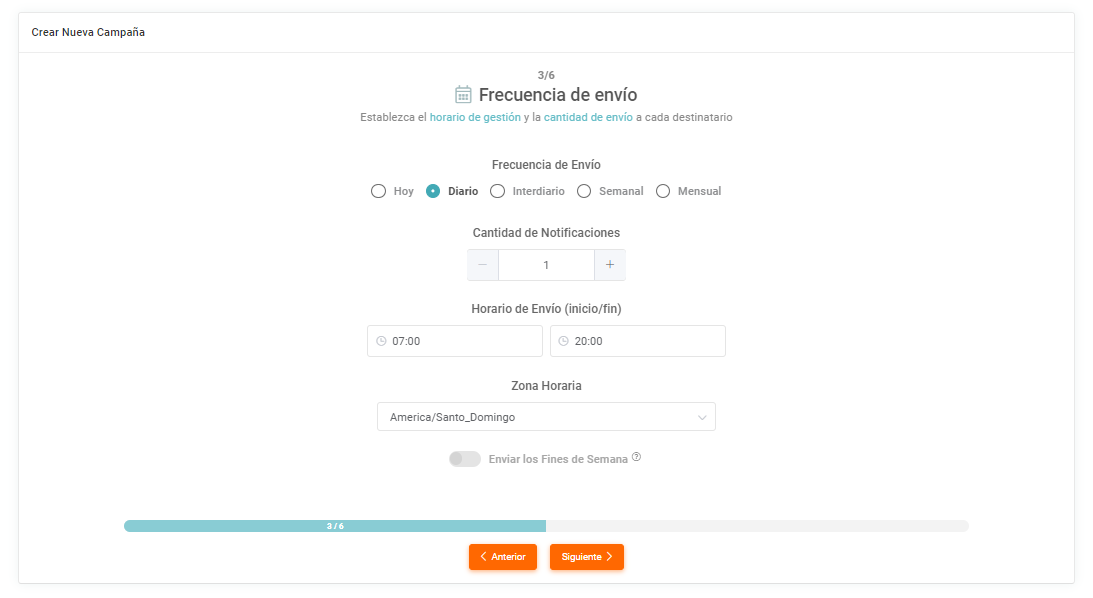Image resolution: width=1093 pixels, height=598 pixels.
Task: Click the 3/6 progress bar
Action: [x=545, y=526]
